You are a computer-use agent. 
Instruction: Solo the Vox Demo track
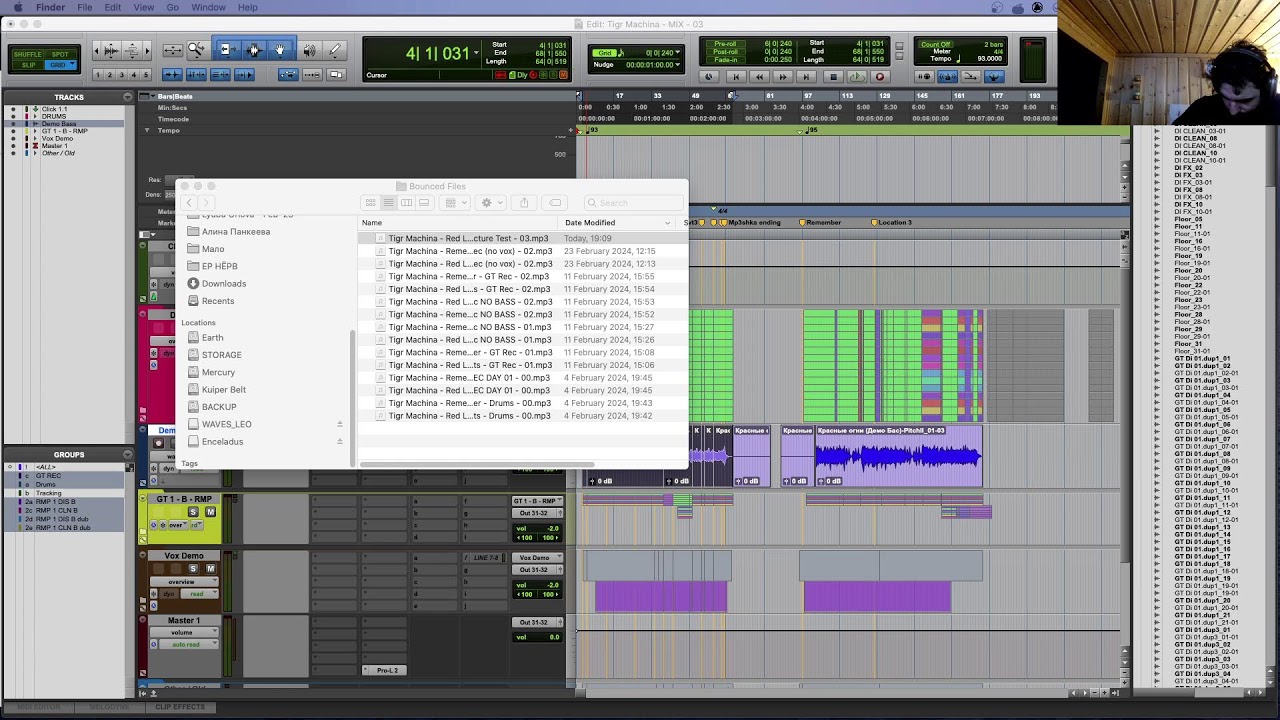coord(193,569)
